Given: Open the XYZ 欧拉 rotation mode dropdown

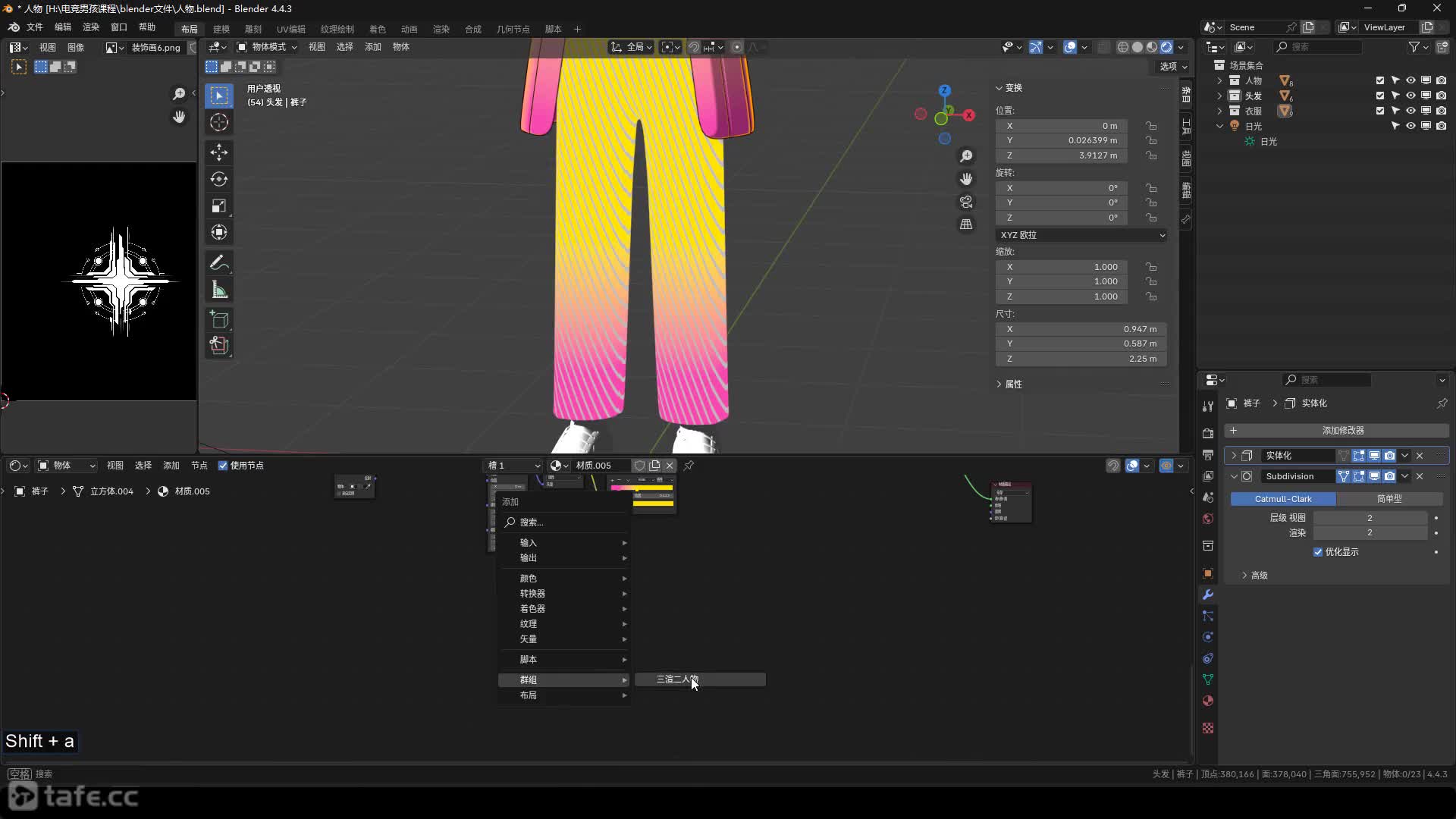Looking at the screenshot, I should (x=1081, y=235).
